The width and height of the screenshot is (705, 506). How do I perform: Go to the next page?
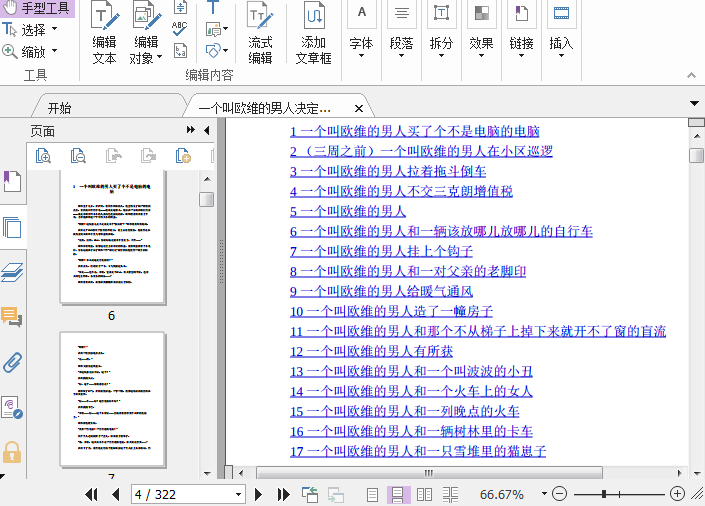click(258, 495)
